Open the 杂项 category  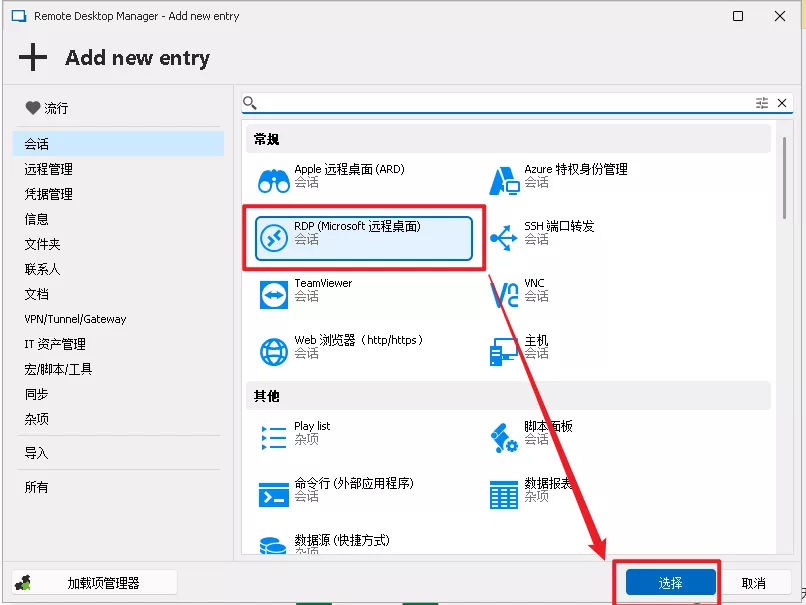point(118,419)
